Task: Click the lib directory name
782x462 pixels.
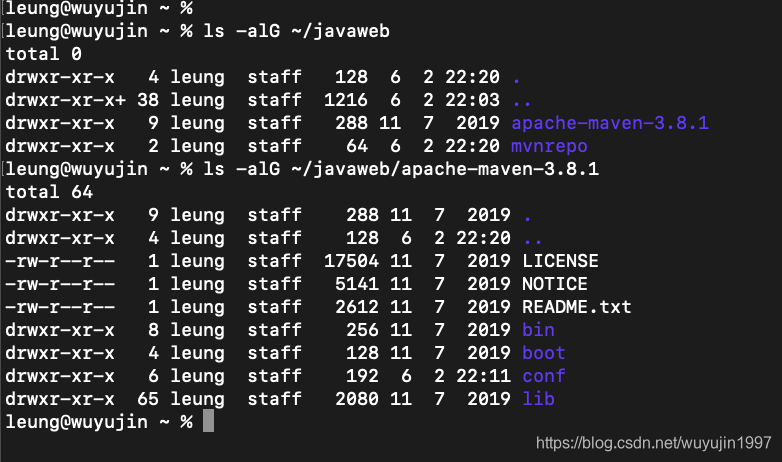Action: pos(538,399)
